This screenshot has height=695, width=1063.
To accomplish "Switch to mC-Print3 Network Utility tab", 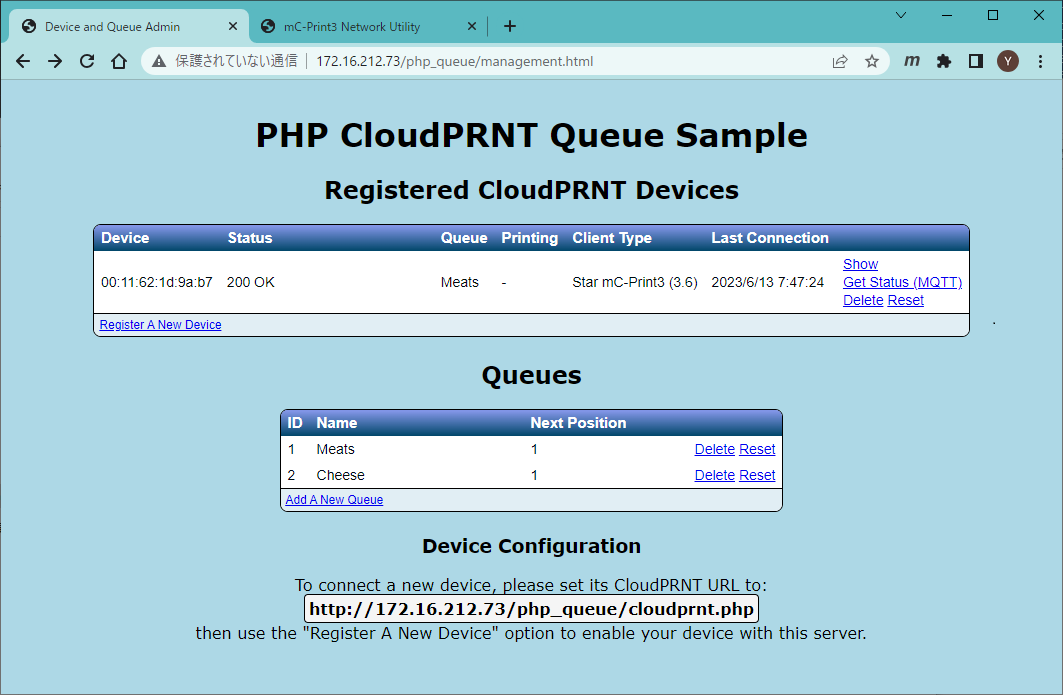I will tap(366, 27).
